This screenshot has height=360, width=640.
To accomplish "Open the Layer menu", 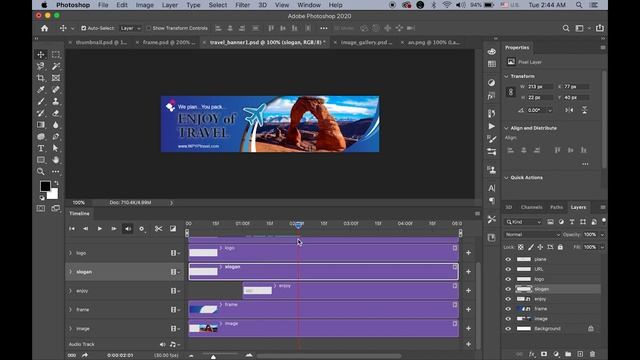I will pyautogui.click(x=169, y=5).
